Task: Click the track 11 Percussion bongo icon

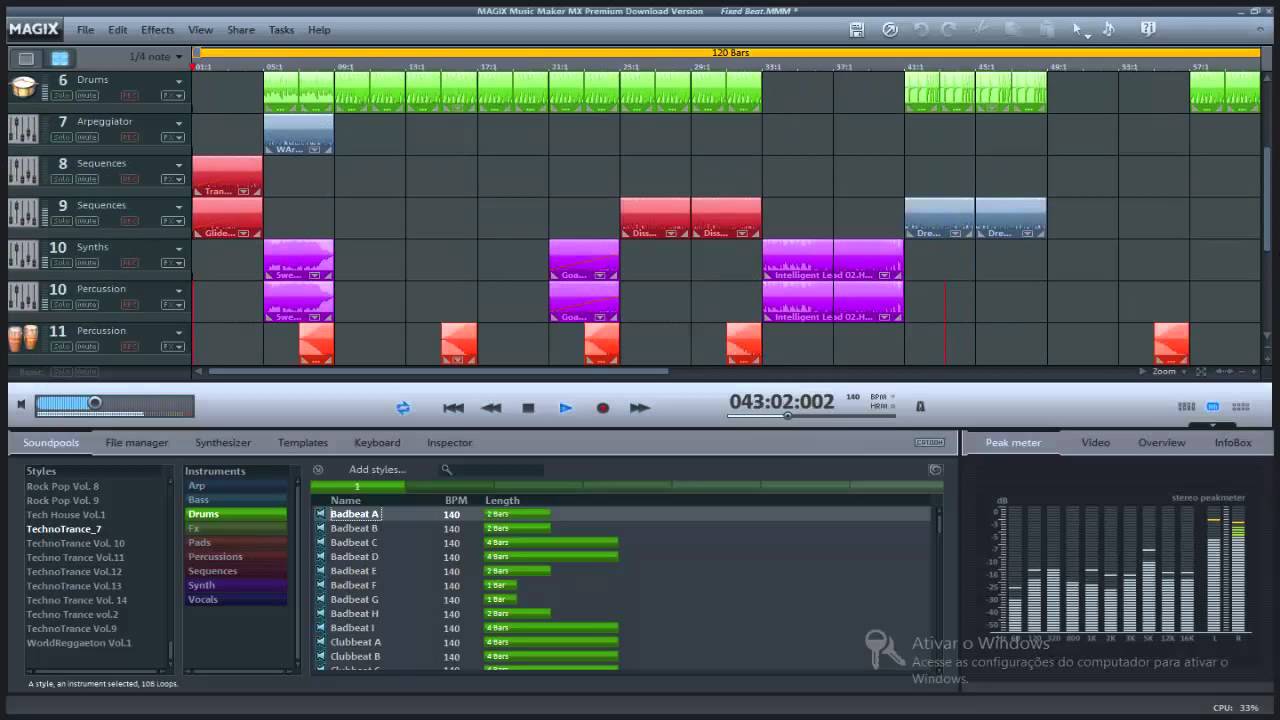Action: [24, 338]
